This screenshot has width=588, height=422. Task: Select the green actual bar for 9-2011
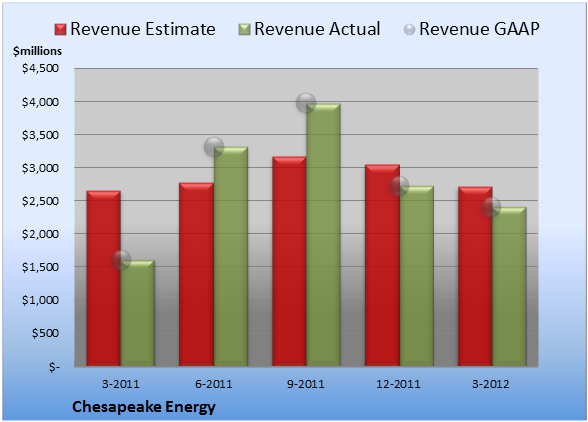323,235
